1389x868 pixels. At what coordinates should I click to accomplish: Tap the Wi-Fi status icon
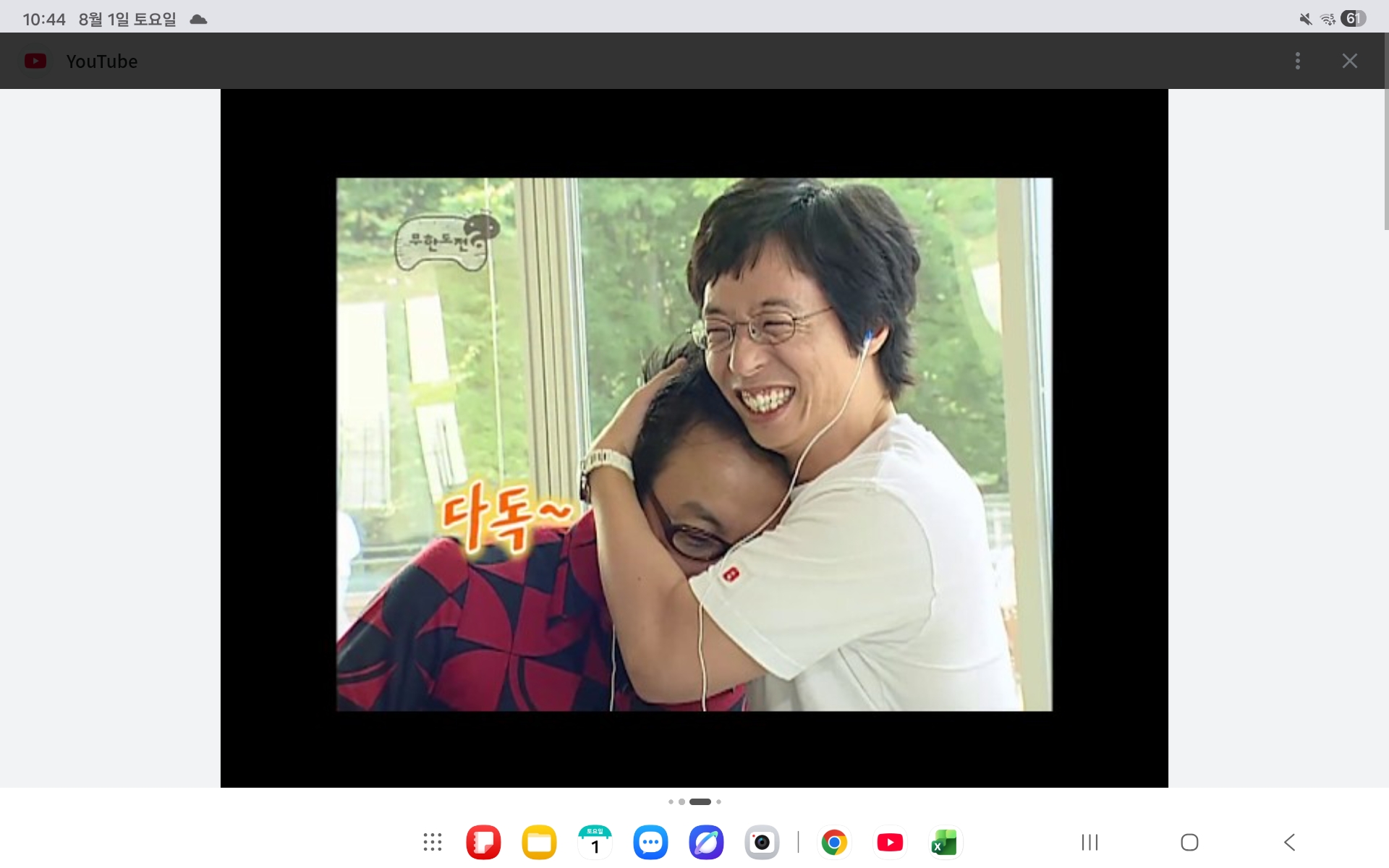point(1328,19)
